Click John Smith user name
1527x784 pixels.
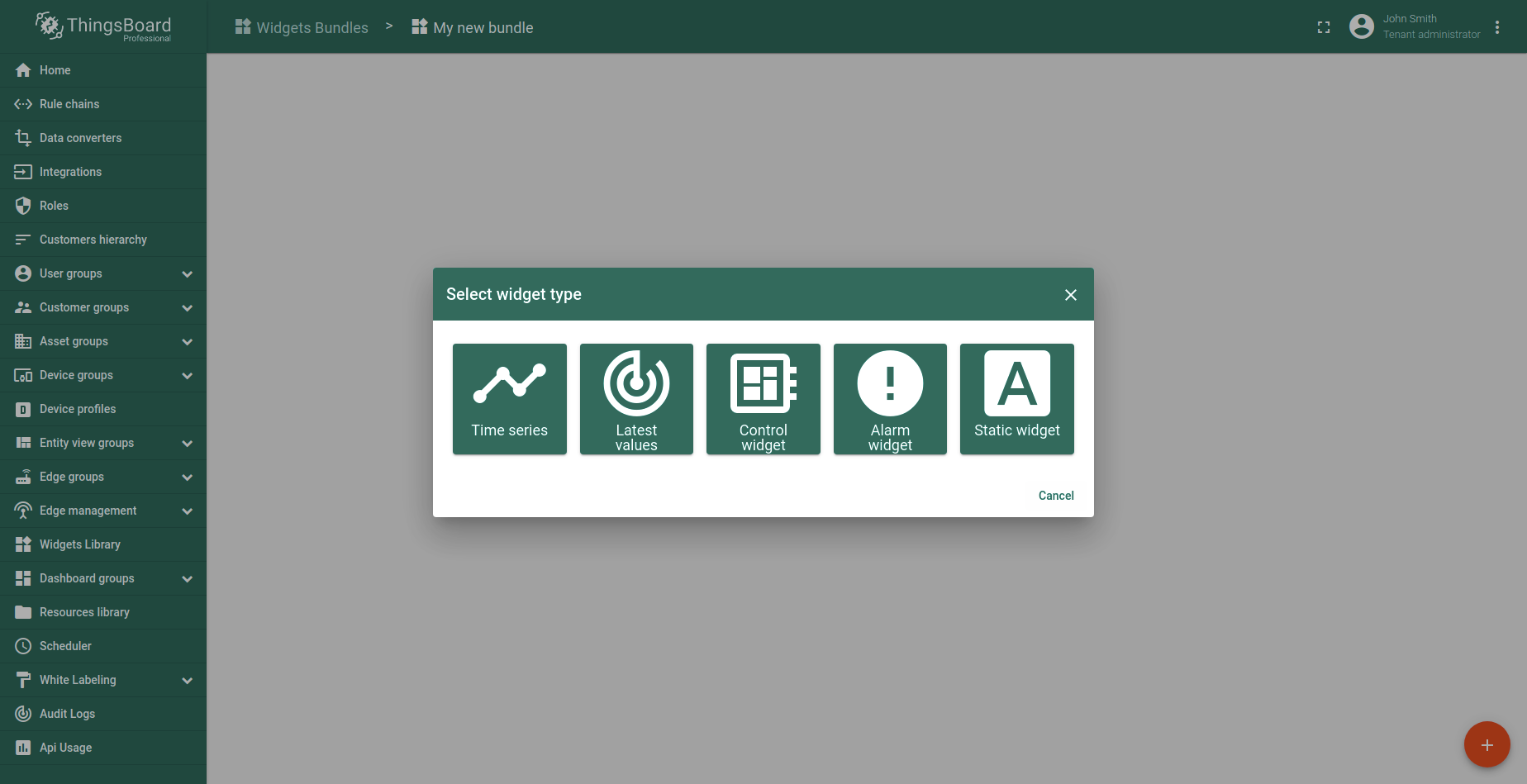(x=1410, y=19)
